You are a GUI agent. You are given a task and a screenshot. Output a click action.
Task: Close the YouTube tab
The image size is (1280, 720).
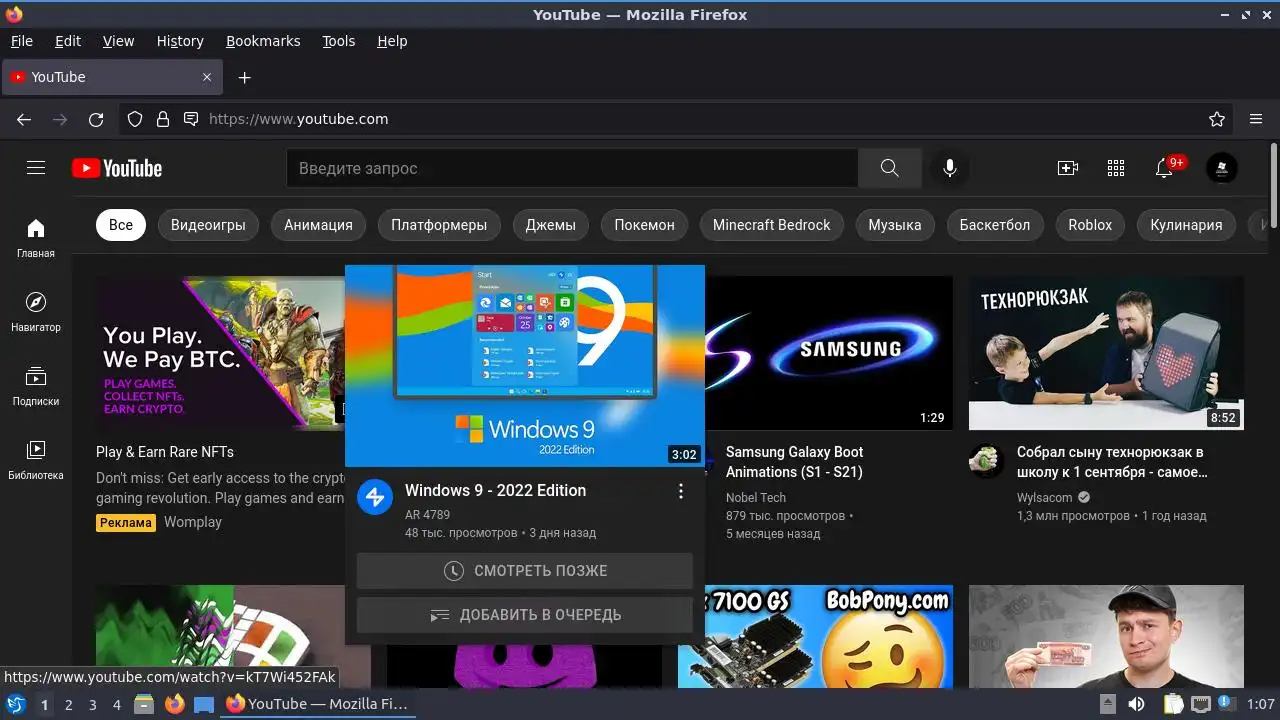tap(207, 77)
